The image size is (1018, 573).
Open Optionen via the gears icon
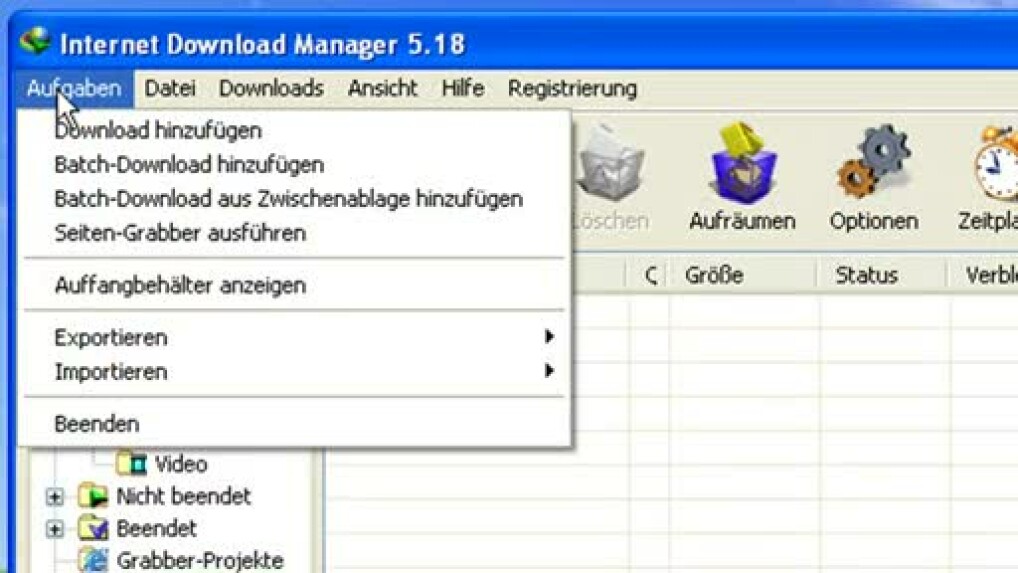872,165
